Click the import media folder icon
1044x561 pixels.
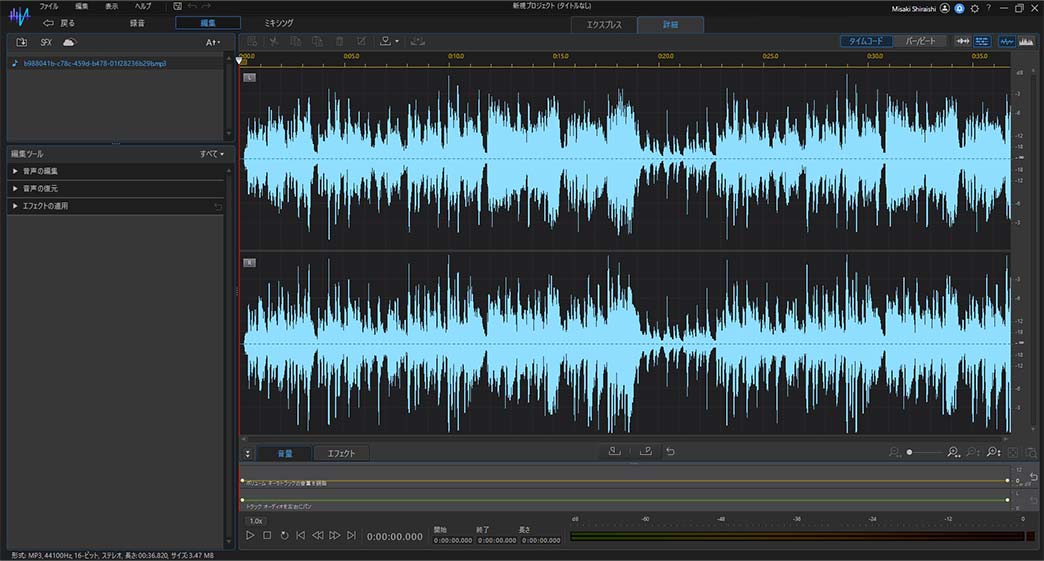(21, 42)
